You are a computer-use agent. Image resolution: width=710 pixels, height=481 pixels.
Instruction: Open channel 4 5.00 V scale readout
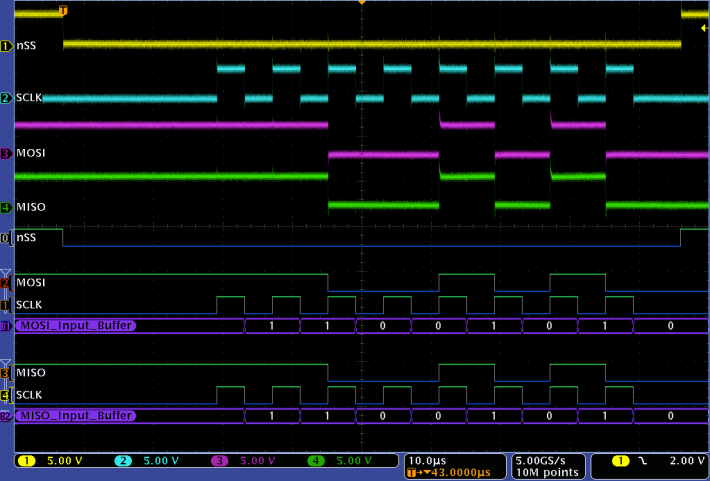pyautogui.click(x=354, y=461)
